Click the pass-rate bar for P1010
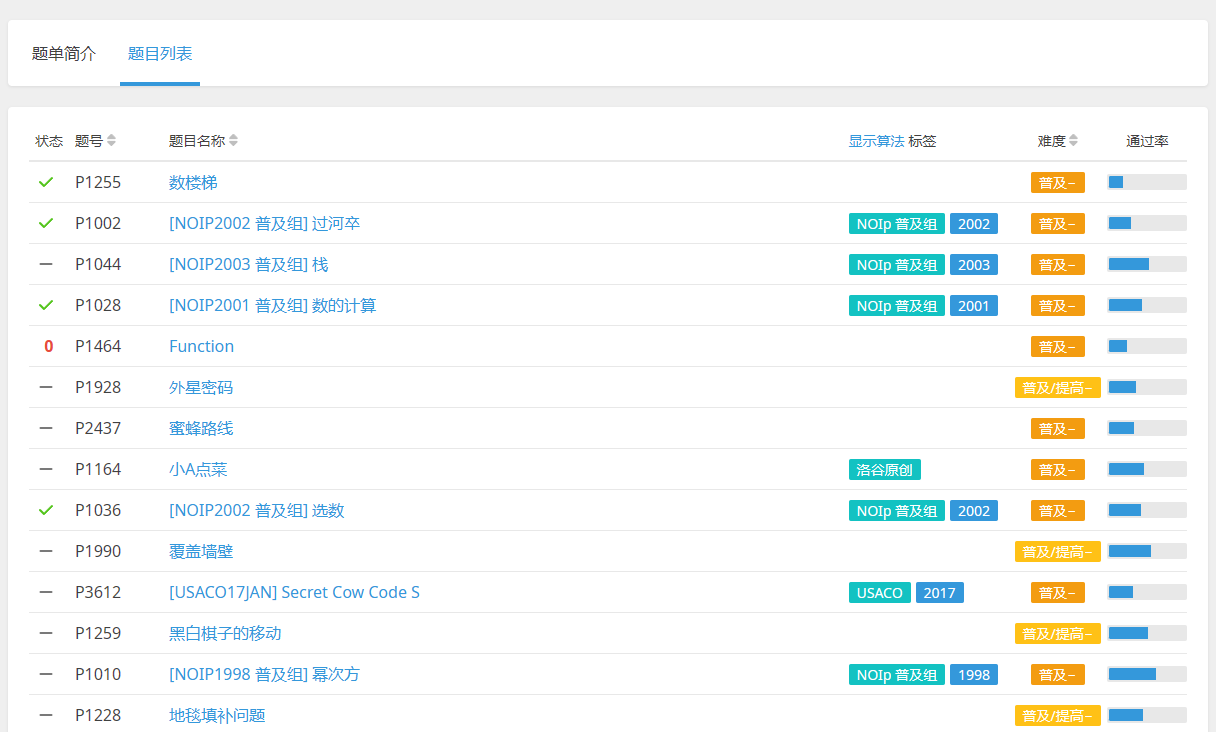This screenshot has height=732, width=1216. click(x=1146, y=675)
